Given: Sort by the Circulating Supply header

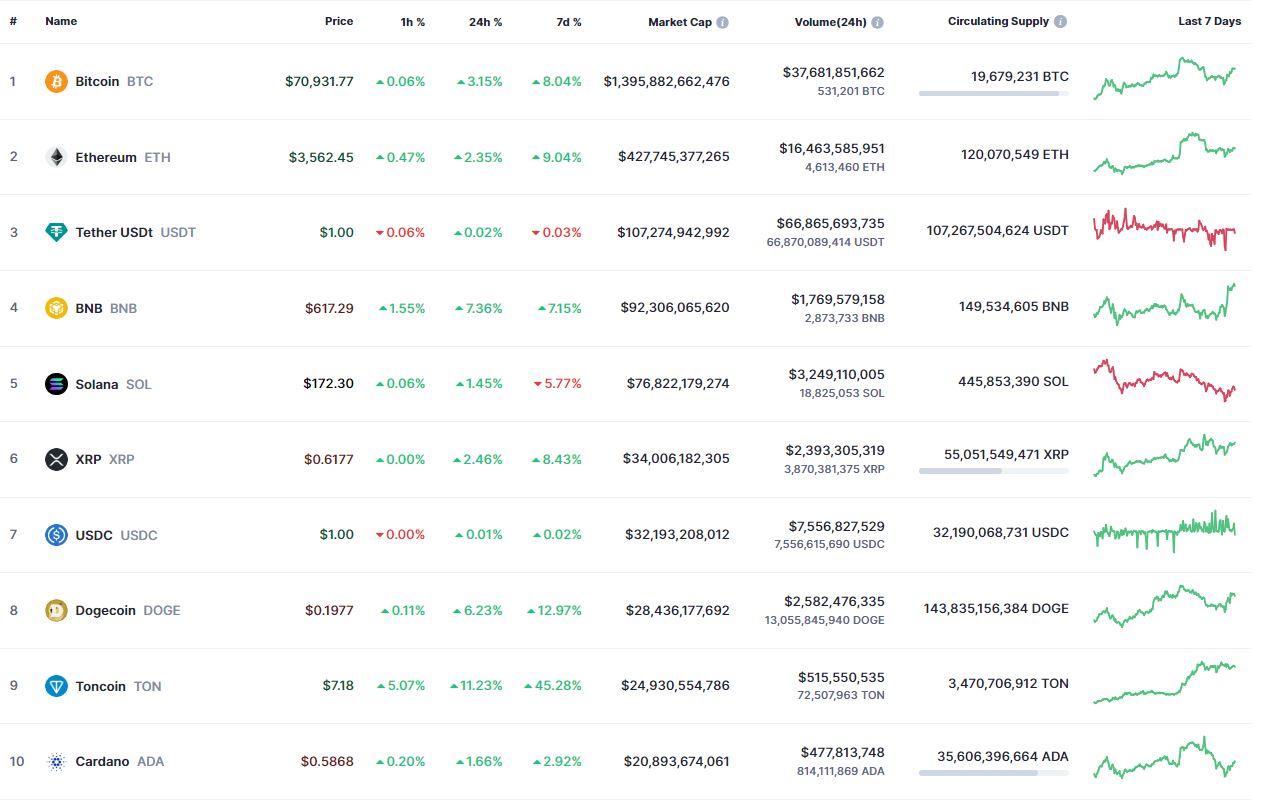Looking at the screenshot, I should (x=999, y=21).
